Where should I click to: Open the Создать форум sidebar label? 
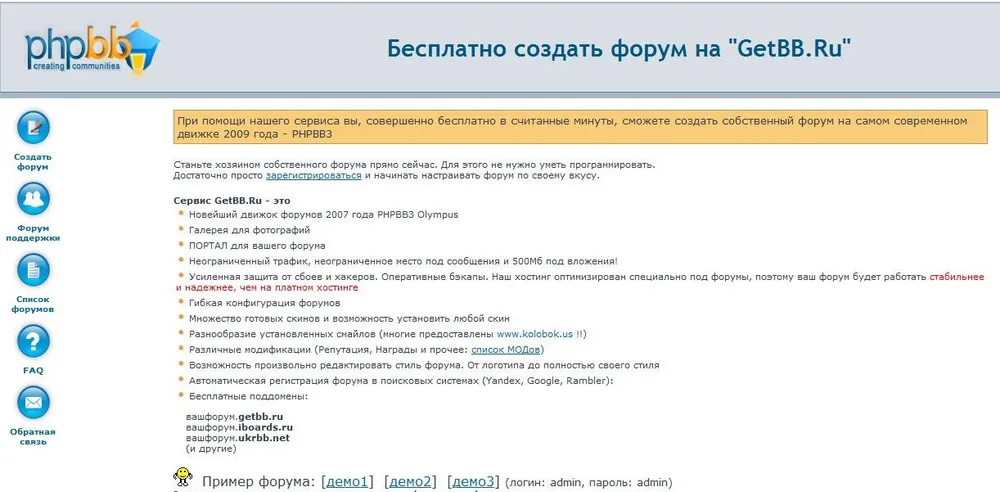(33, 162)
